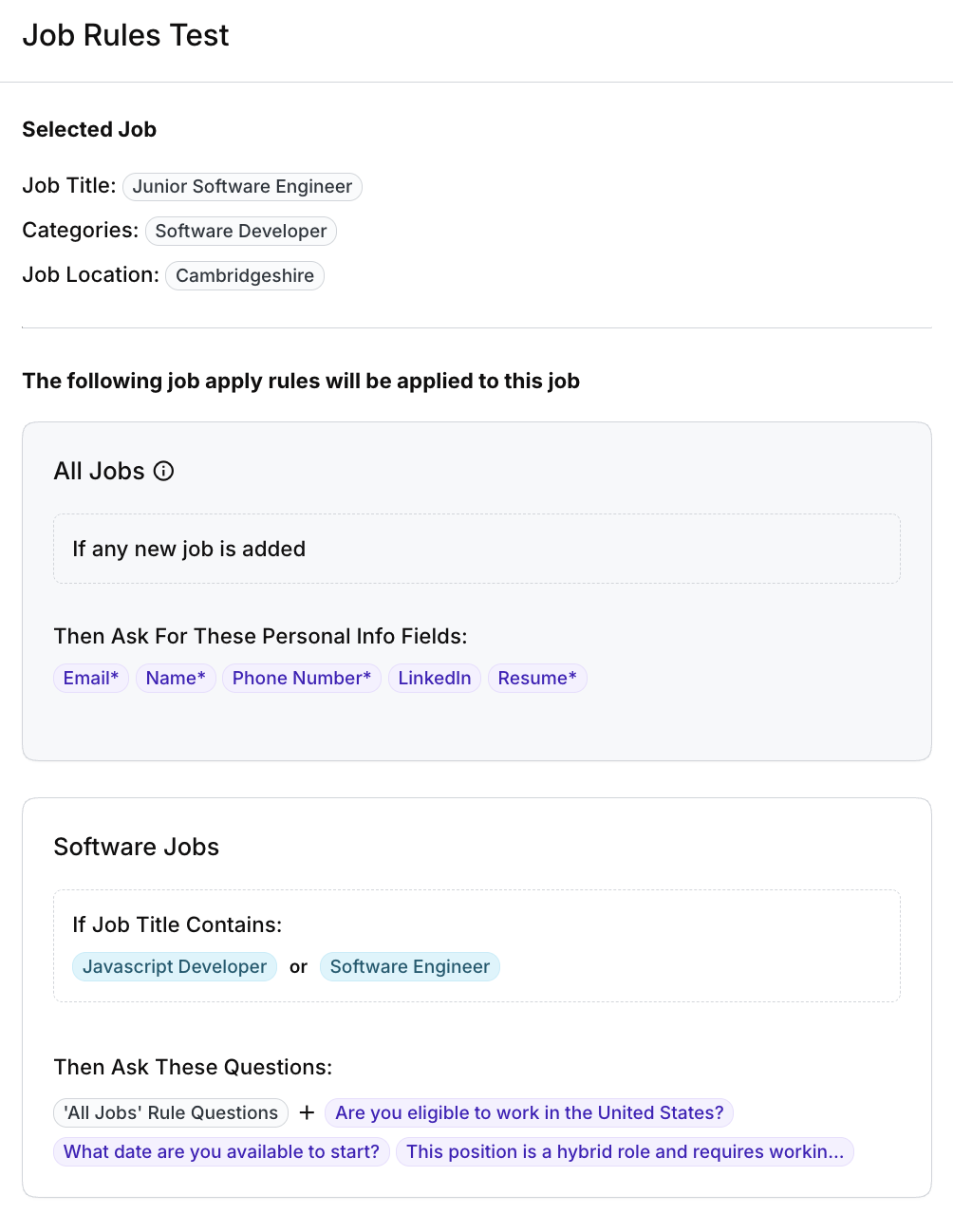Expand the truncated hybrid role question
The height and width of the screenshot is (1232, 953).
coord(625,1152)
